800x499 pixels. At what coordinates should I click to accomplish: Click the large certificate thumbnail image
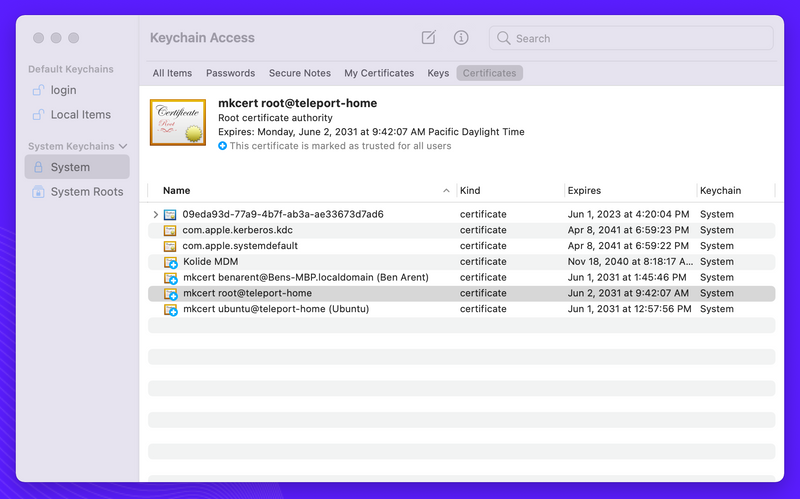pyautogui.click(x=178, y=123)
